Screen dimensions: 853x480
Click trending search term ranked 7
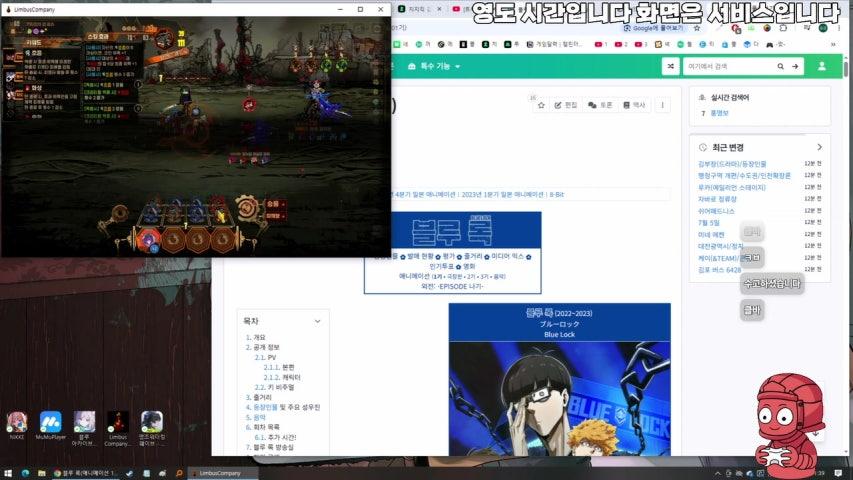(719, 113)
